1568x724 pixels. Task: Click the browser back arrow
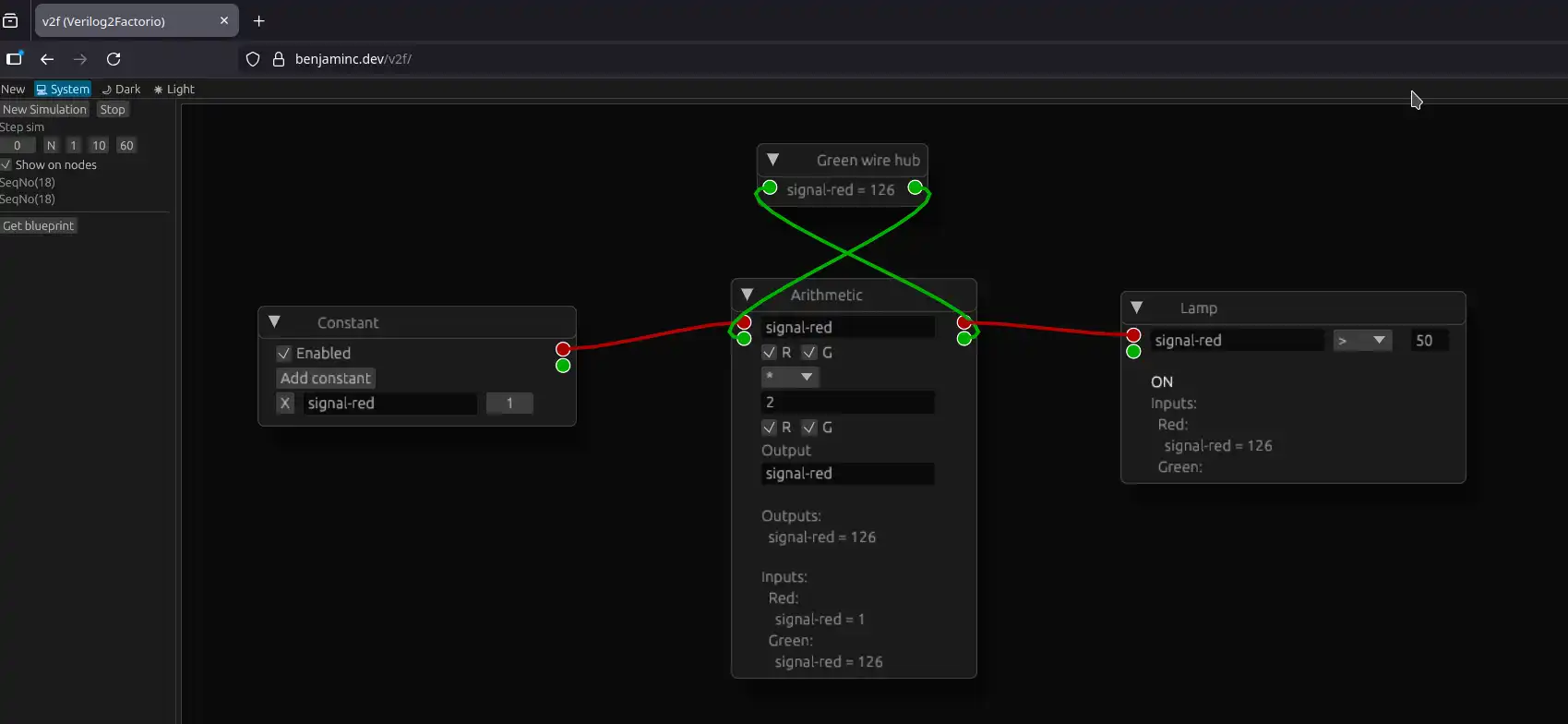click(x=47, y=59)
